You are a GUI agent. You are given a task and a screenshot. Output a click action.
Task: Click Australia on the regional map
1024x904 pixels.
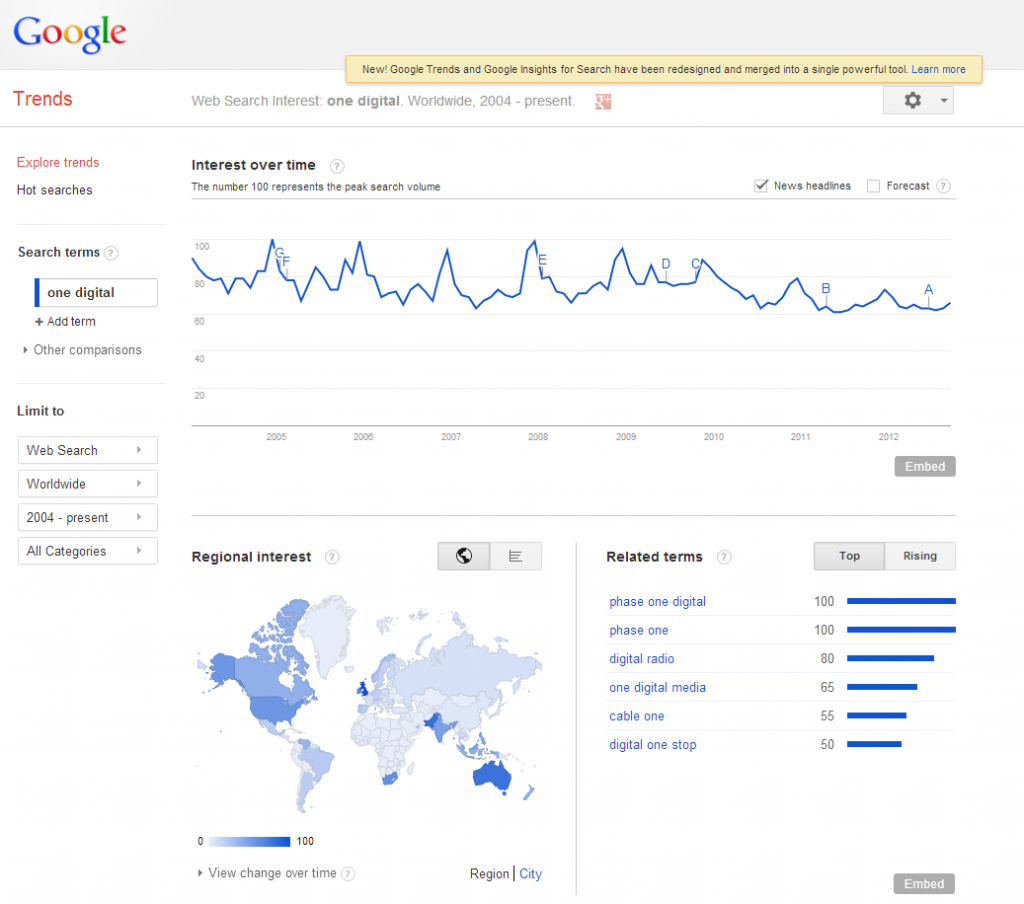pyautogui.click(x=492, y=774)
